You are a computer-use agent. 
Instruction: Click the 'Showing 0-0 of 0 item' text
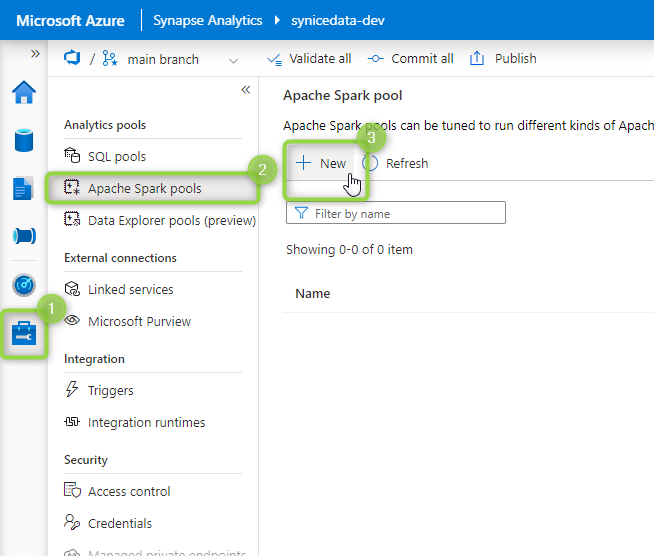click(x=349, y=249)
